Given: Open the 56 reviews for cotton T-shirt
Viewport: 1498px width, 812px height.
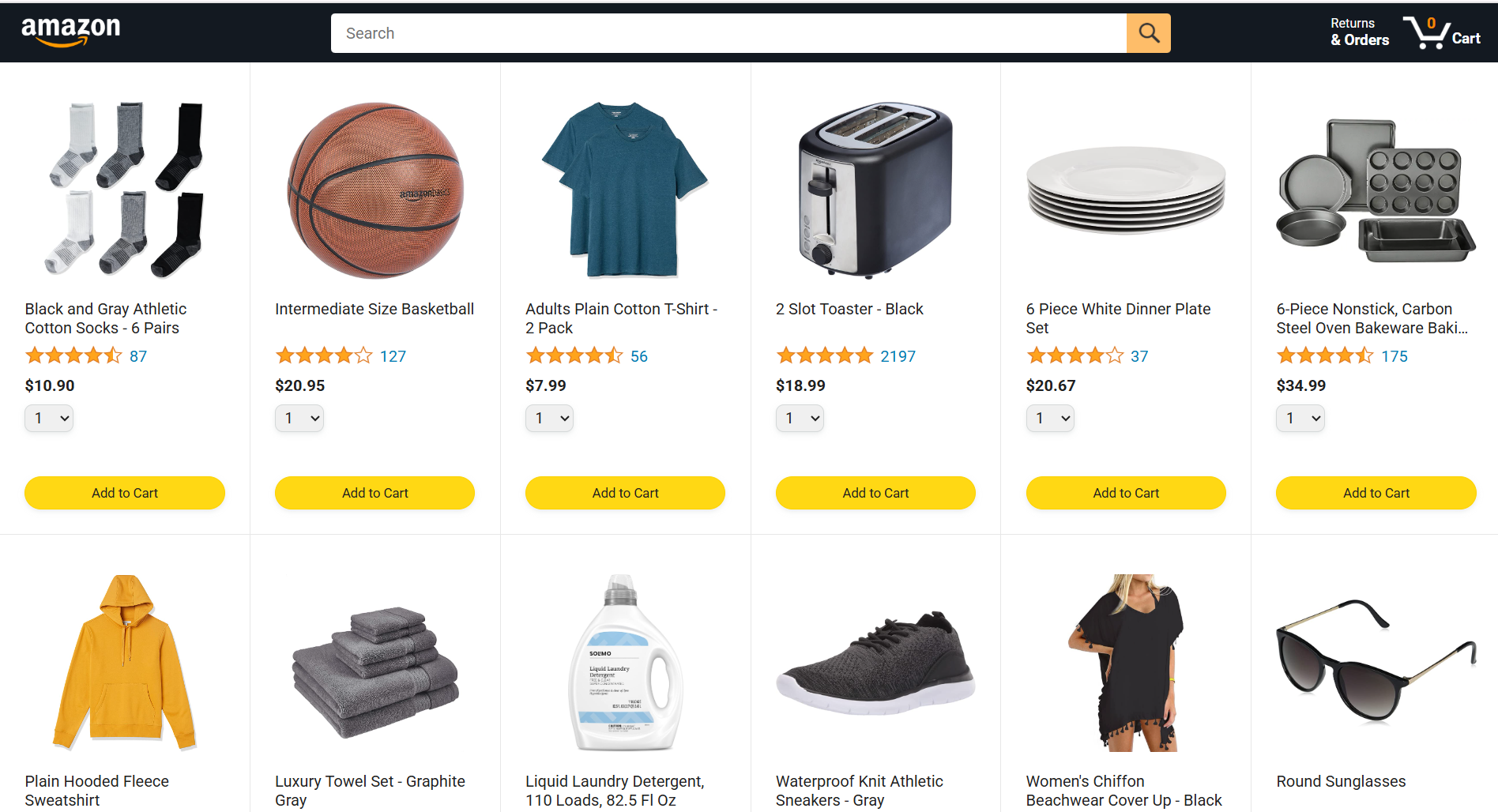Looking at the screenshot, I should pyautogui.click(x=639, y=356).
